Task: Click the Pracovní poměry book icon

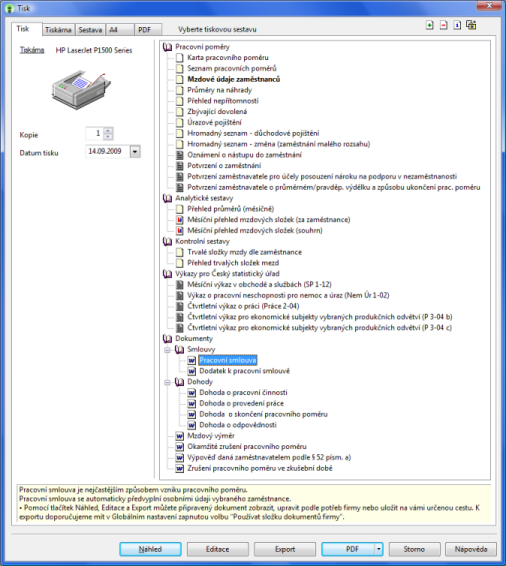Action: tap(167, 47)
